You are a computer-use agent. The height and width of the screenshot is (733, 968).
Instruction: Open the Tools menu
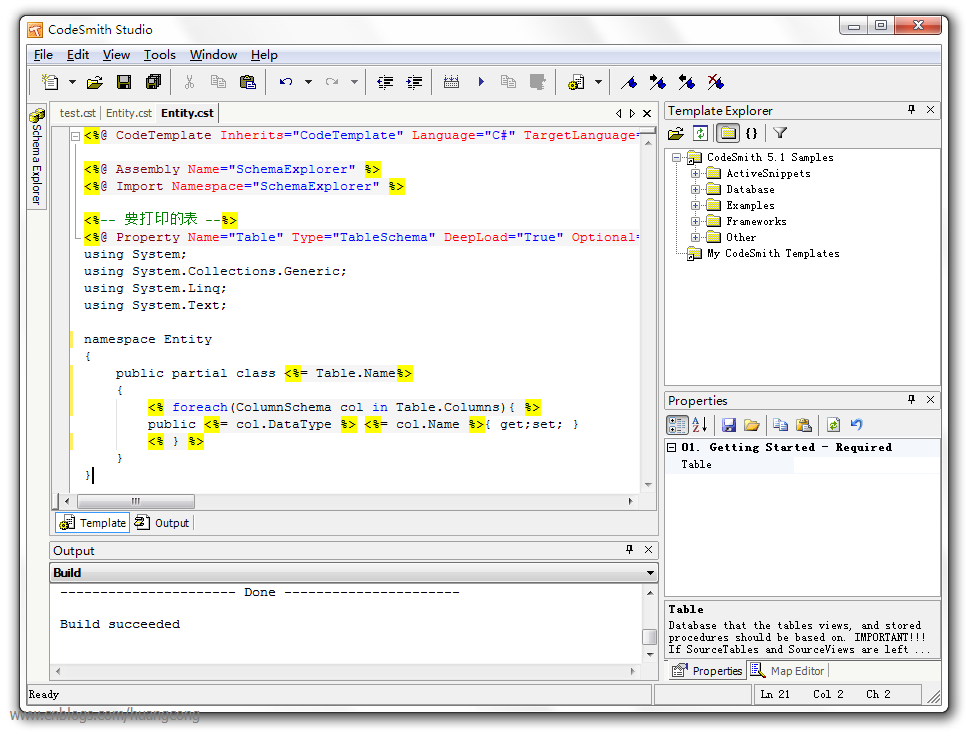tap(159, 55)
